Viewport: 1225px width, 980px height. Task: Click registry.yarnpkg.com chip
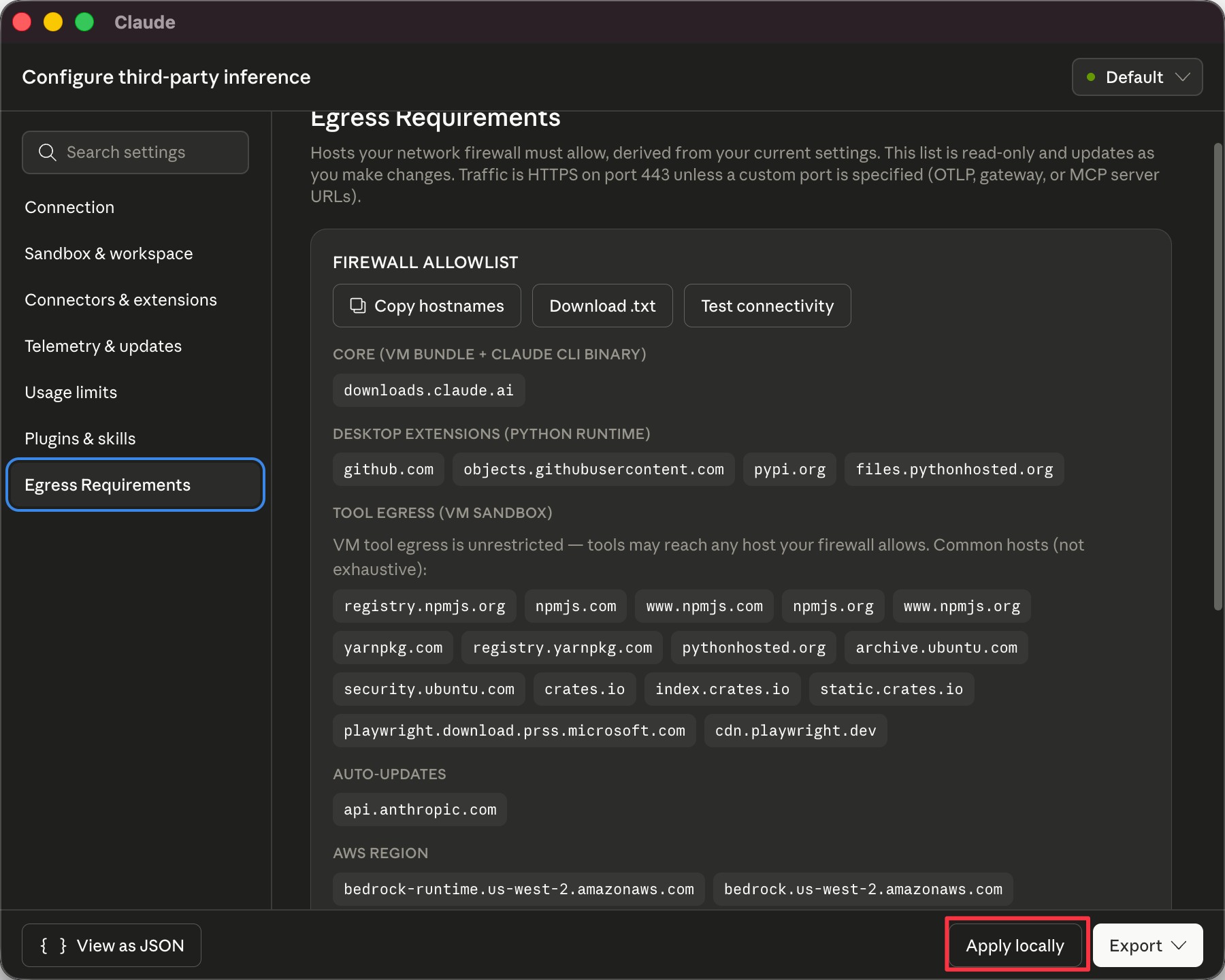562,647
